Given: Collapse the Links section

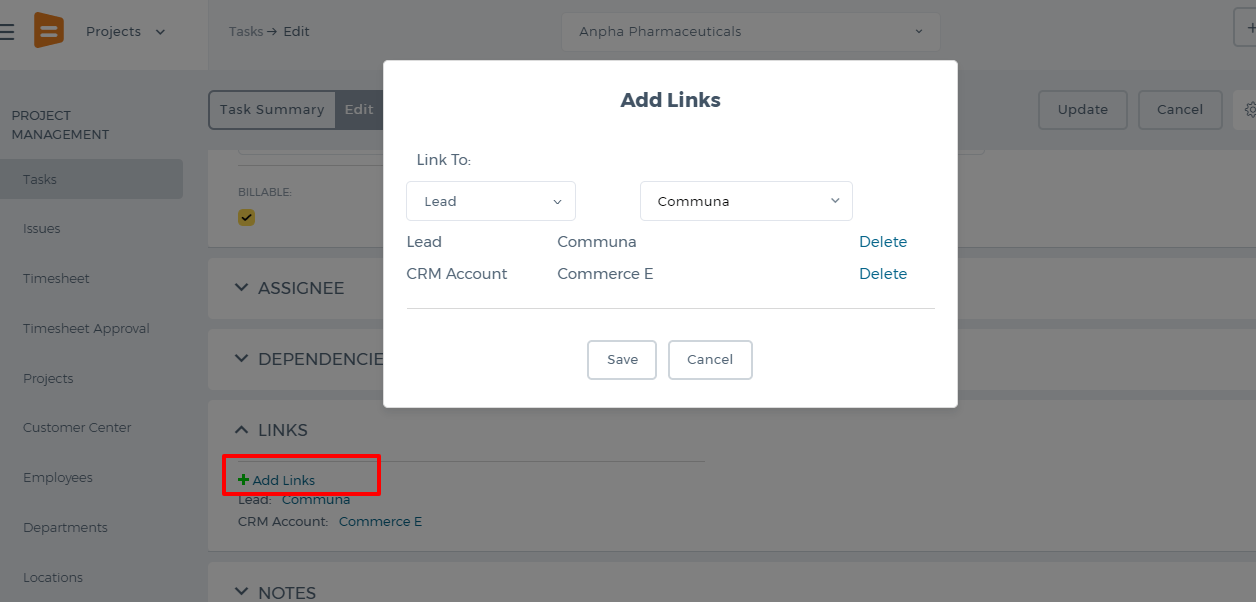Looking at the screenshot, I should tap(271, 430).
